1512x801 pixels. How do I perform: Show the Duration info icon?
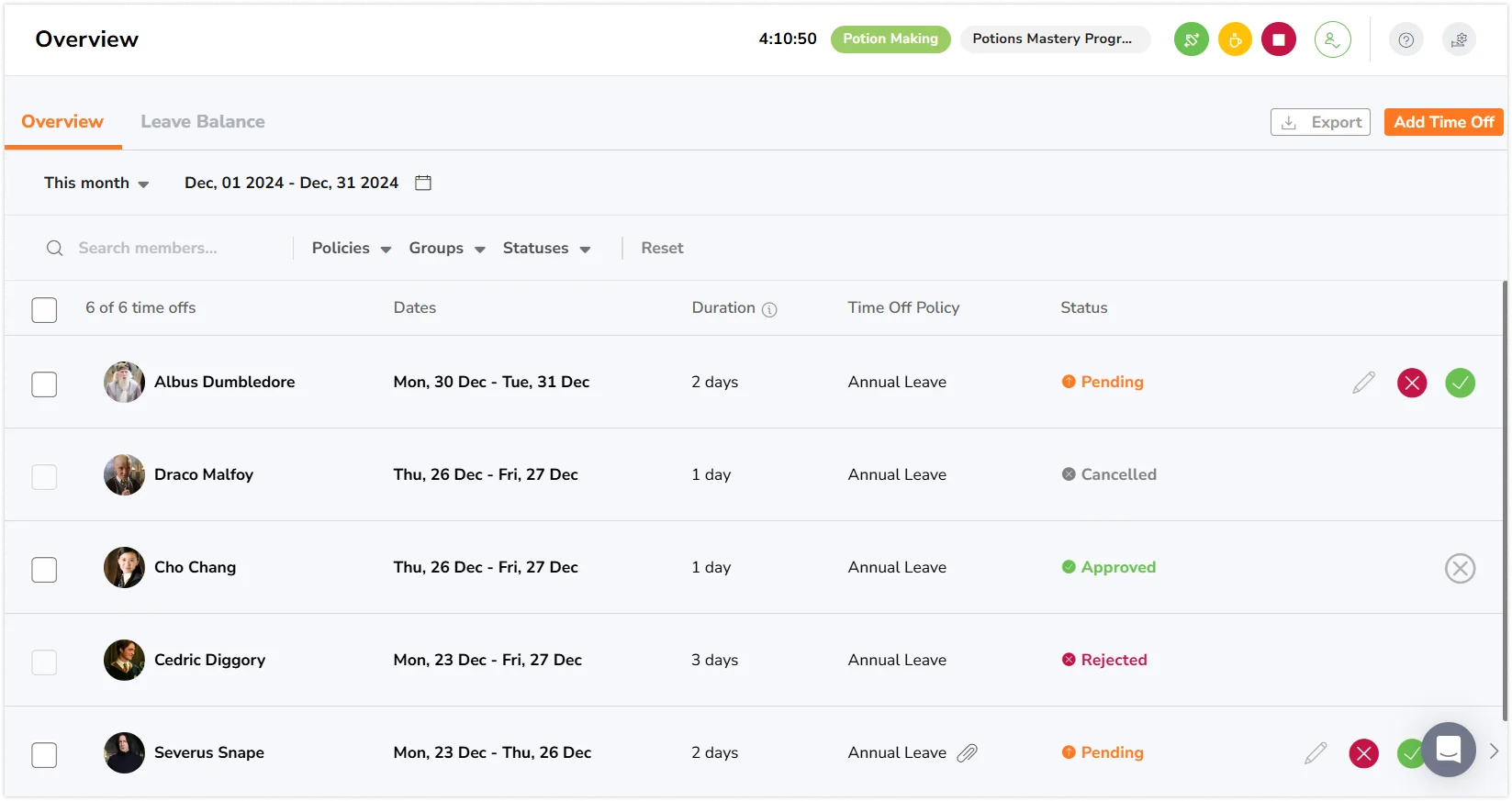click(x=769, y=309)
